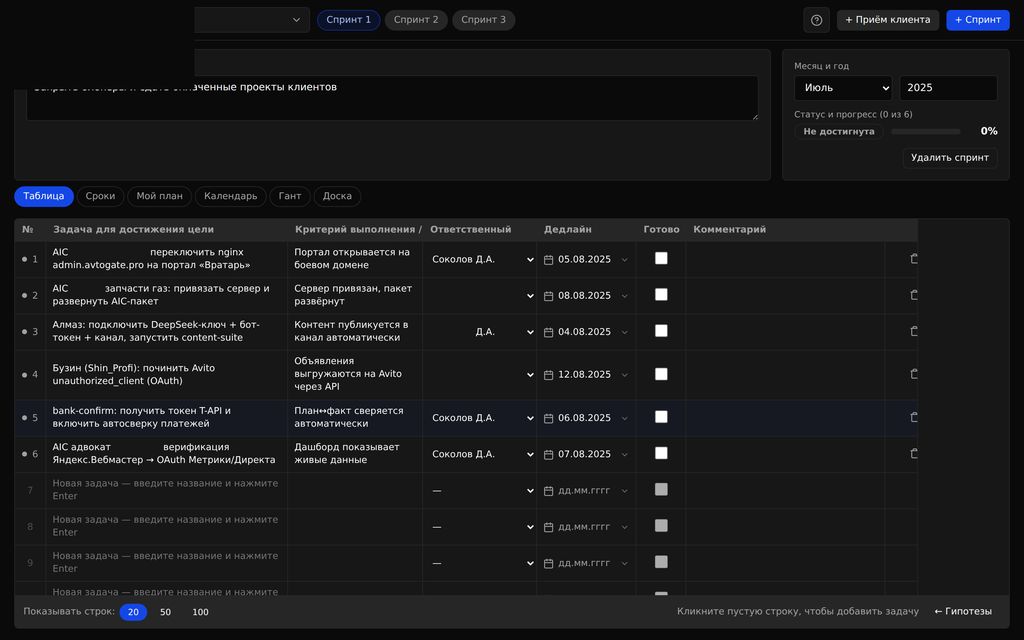Open responsible dropdown for task 3

click(481, 332)
